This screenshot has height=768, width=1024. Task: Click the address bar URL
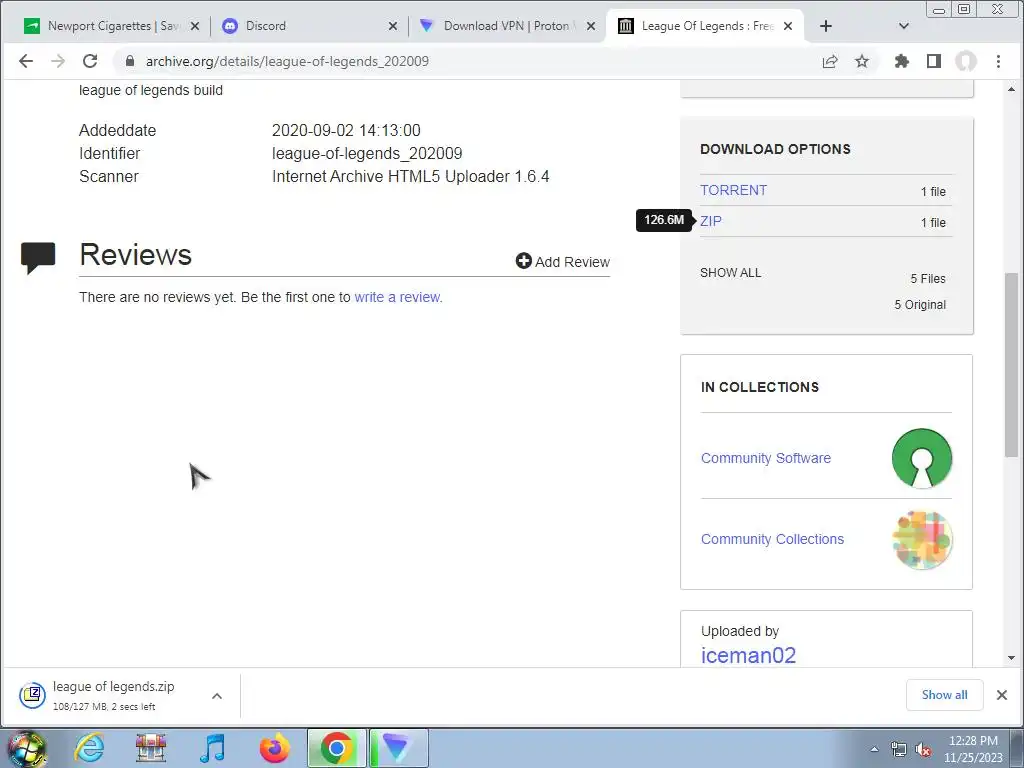pos(287,61)
